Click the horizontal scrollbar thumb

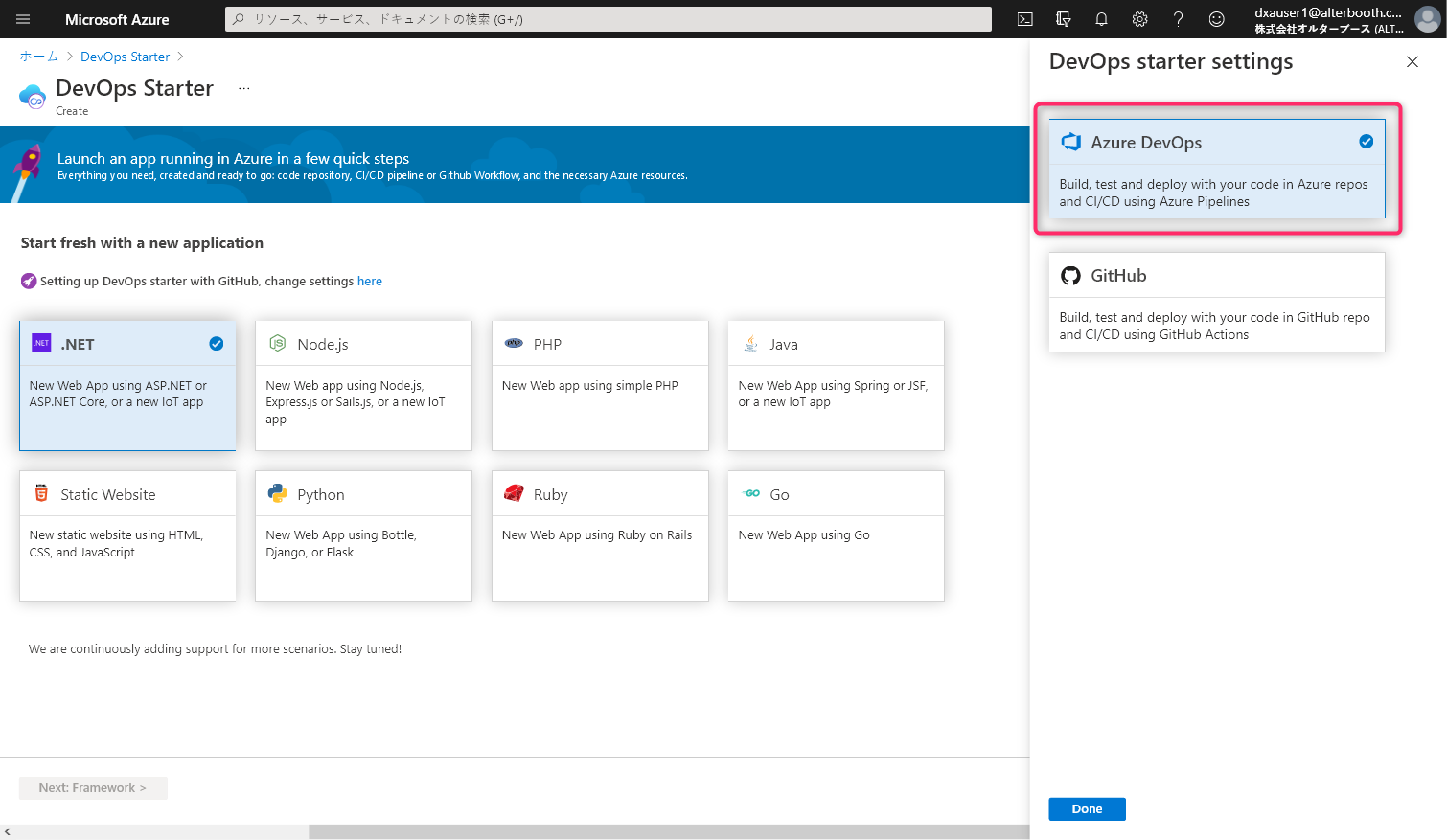(669, 831)
